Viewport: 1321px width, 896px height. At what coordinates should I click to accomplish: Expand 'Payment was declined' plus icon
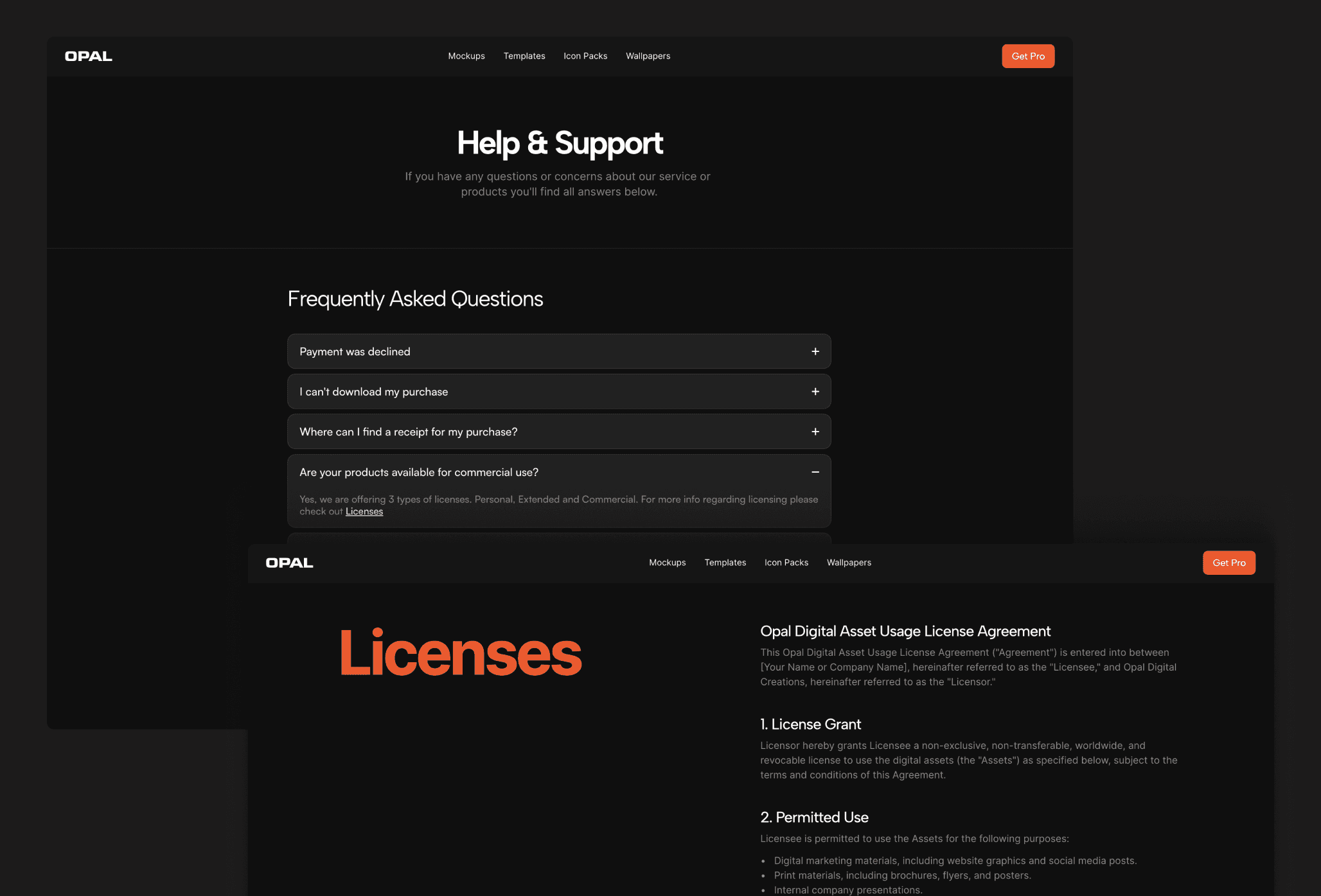click(x=815, y=351)
